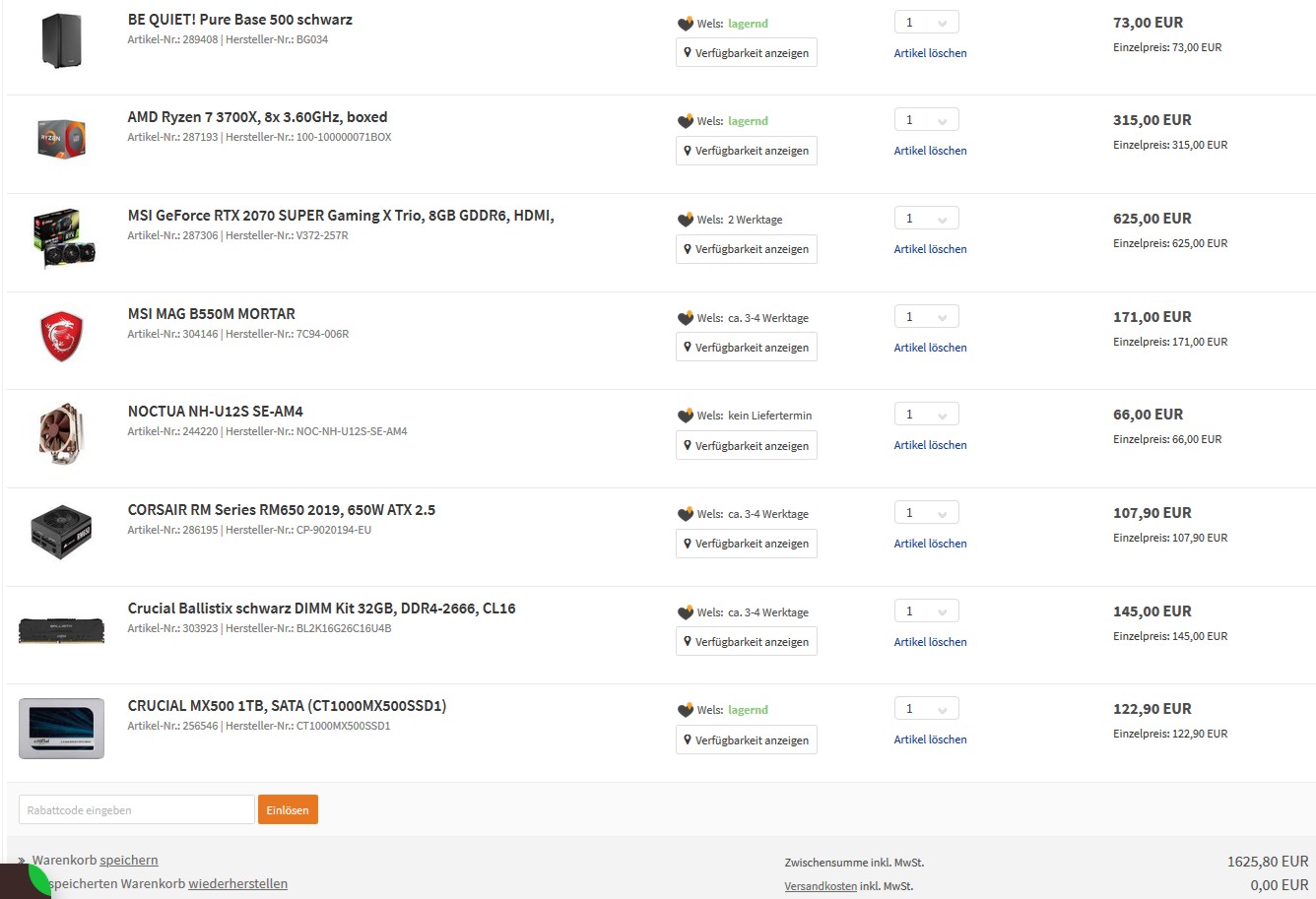Click store heart icon for NOCTUA cooler
1316x899 pixels.
click(x=686, y=416)
